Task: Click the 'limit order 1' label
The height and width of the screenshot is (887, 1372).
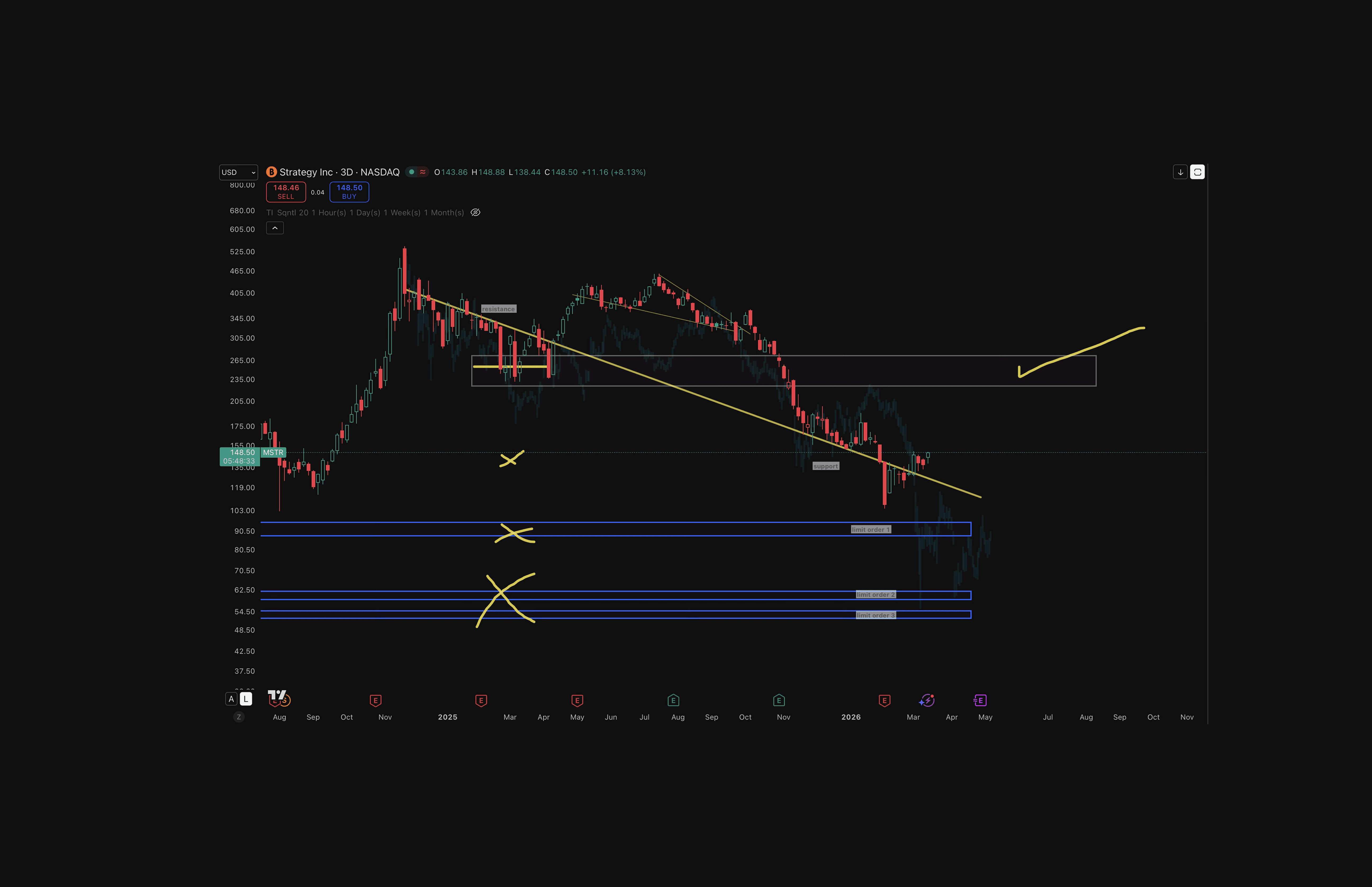Action: [870, 529]
